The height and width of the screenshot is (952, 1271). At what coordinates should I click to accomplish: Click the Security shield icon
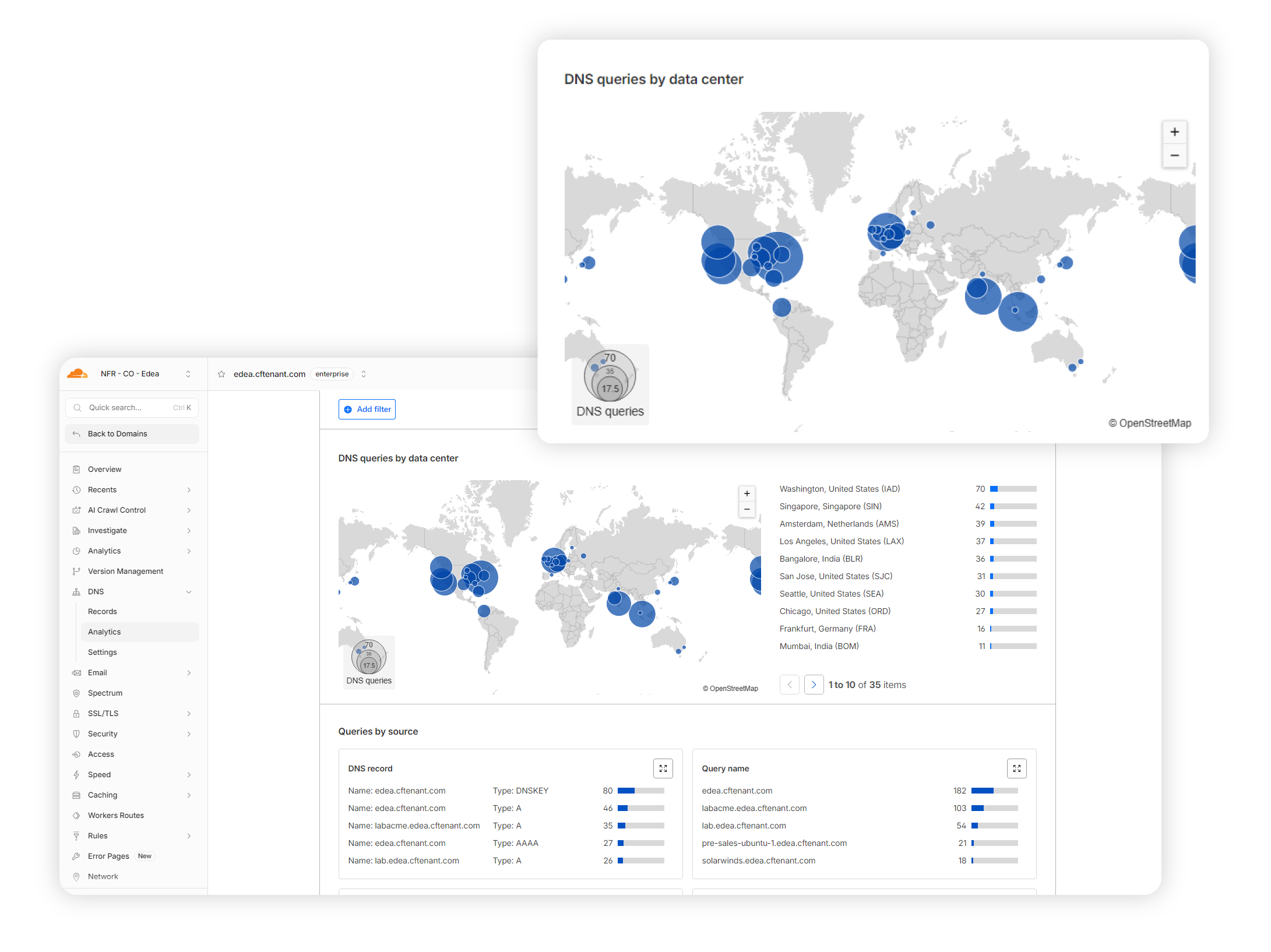76,734
